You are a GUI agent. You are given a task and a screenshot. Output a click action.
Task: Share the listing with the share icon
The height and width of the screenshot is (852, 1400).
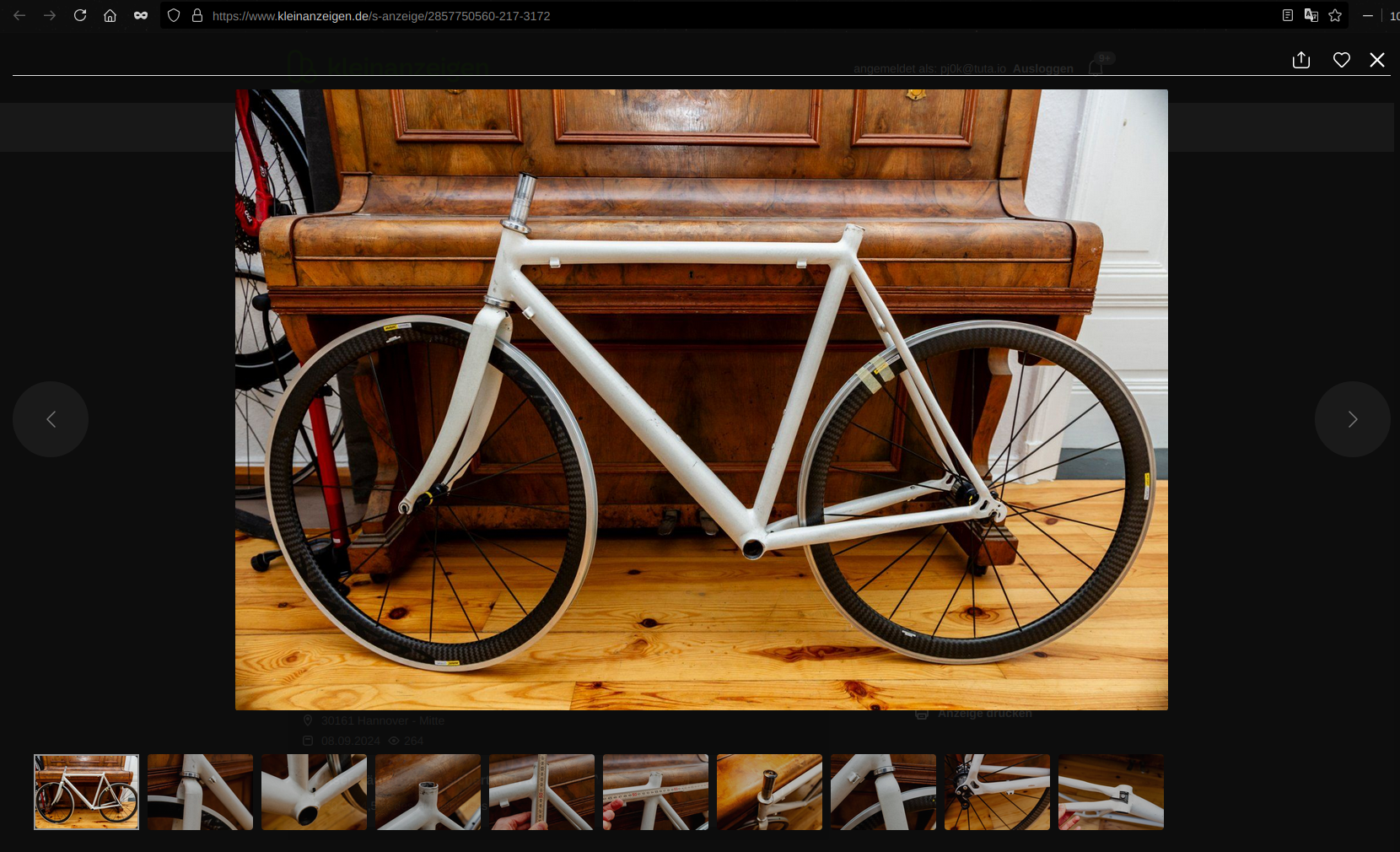pyautogui.click(x=1301, y=60)
